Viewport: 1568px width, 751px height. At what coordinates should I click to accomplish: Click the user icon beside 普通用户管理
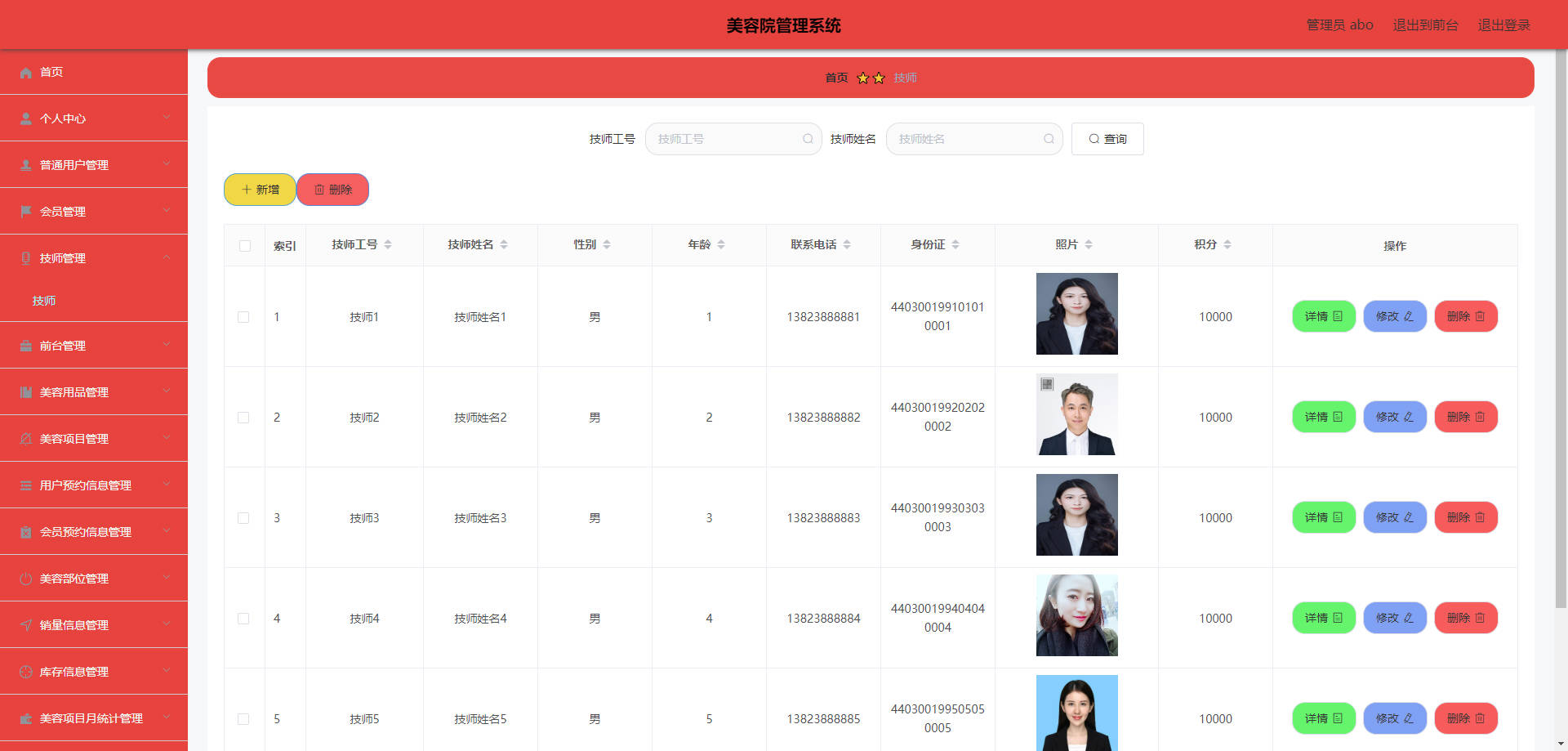click(26, 166)
